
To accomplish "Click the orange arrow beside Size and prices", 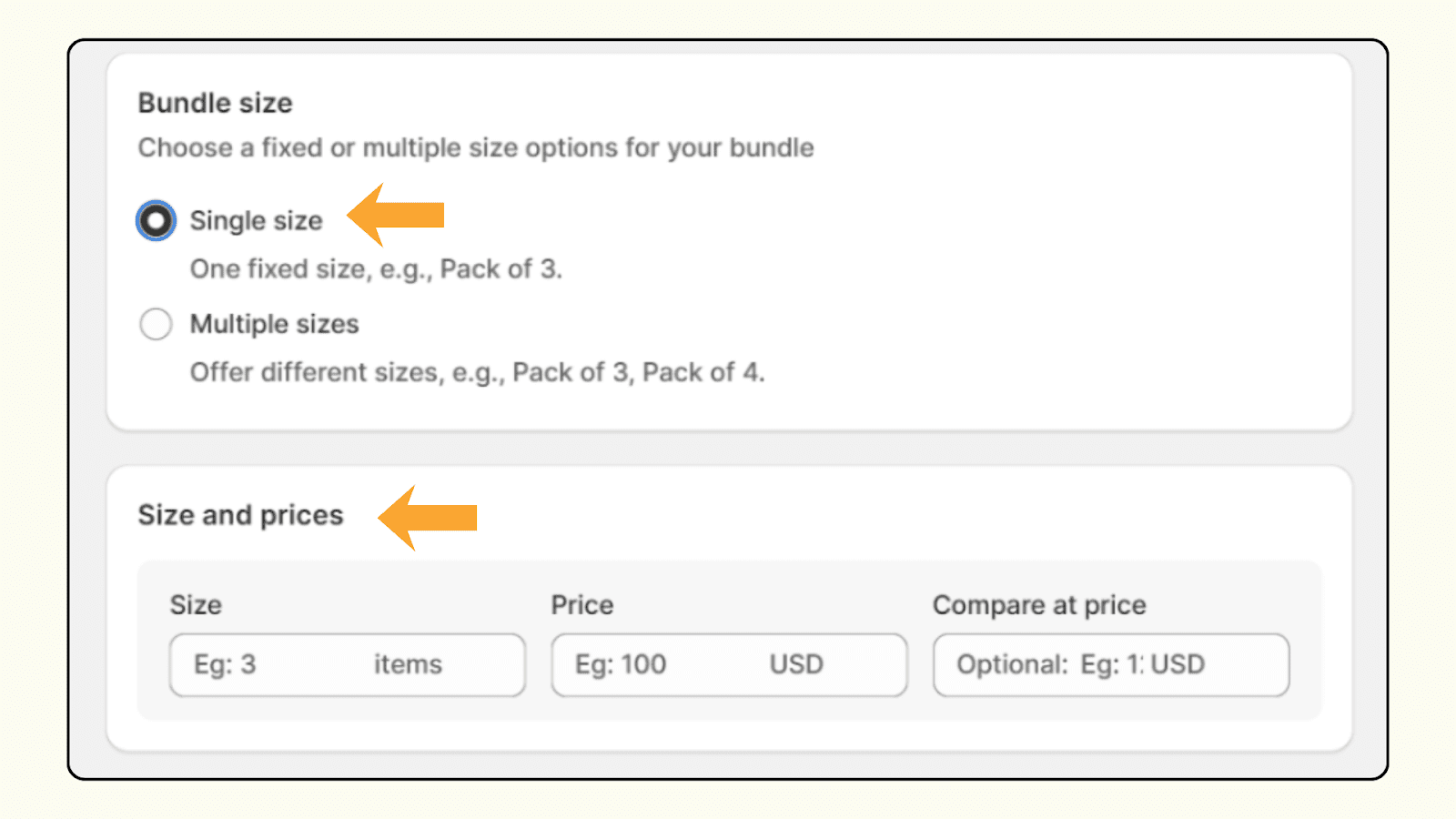I will click(428, 519).
